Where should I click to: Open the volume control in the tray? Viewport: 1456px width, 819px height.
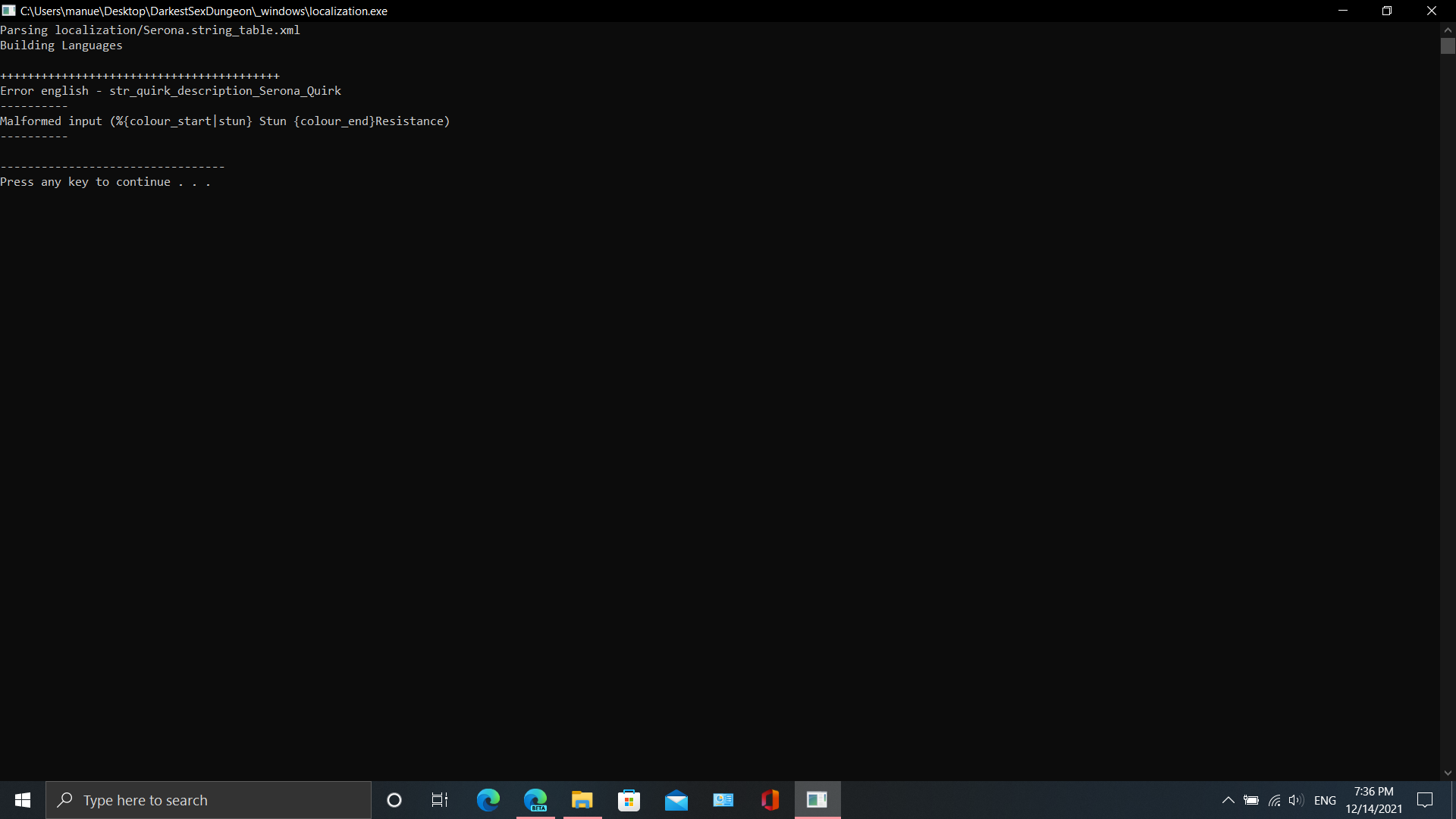(x=1296, y=800)
